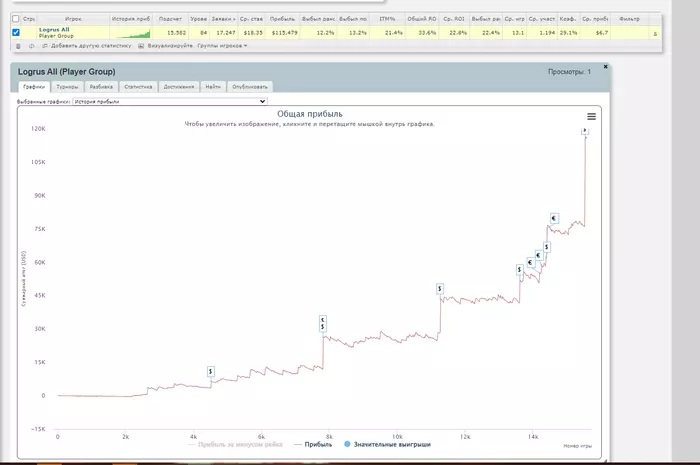Image resolution: width=700 pixels, height=465 pixels.
Task: Expand the Группы игроков dropdown
Action: coord(222,46)
